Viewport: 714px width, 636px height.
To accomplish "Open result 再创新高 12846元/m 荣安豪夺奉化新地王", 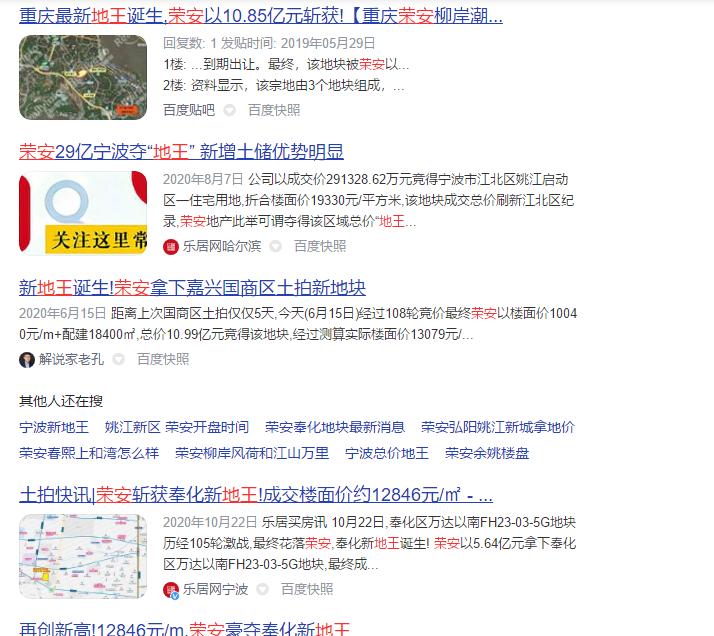I will (x=184, y=629).
